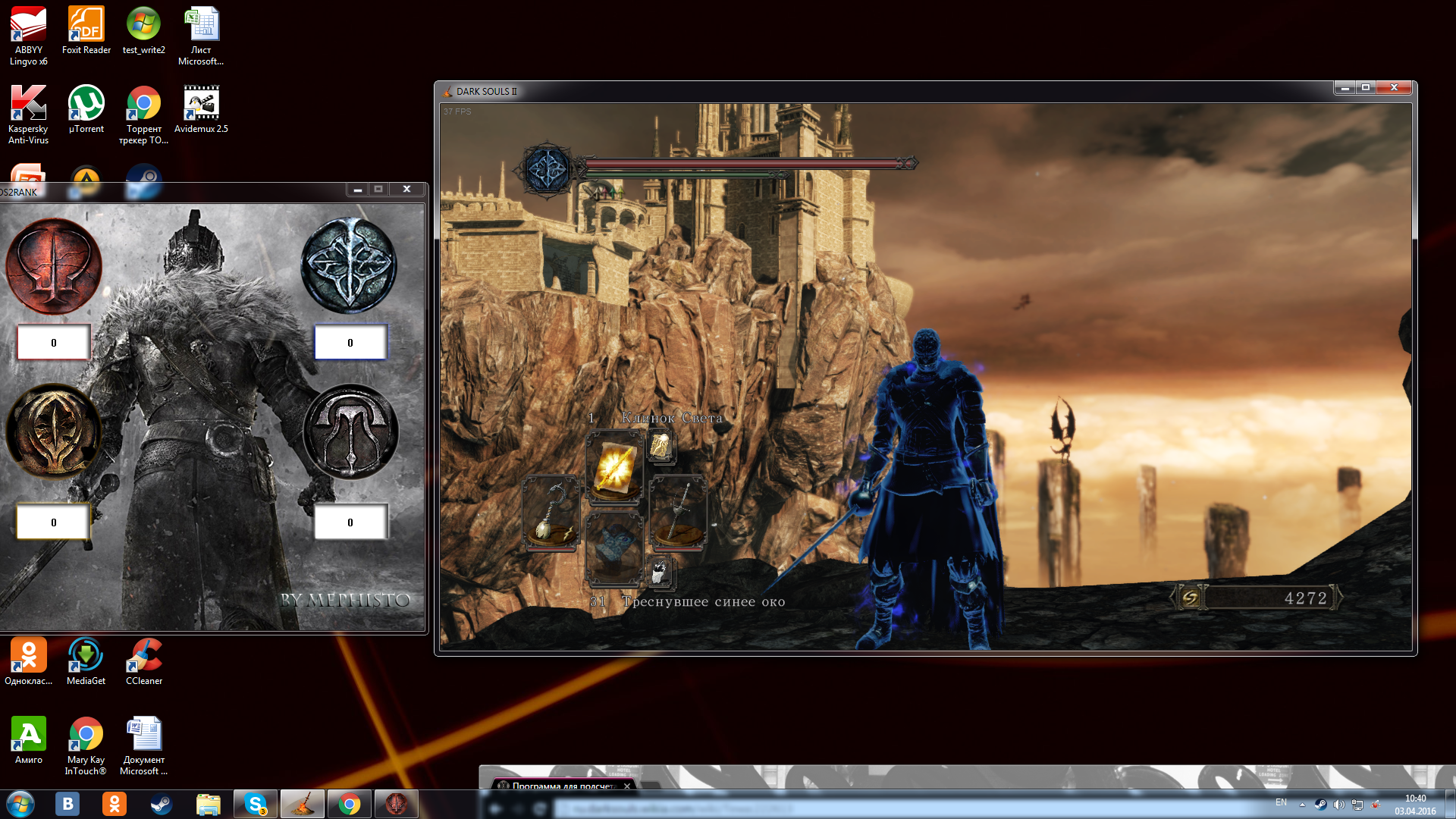Image resolution: width=1456 pixels, height=819 pixels.
Task: Open Foxit Reader desktop shortcut
Action: tap(86, 30)
